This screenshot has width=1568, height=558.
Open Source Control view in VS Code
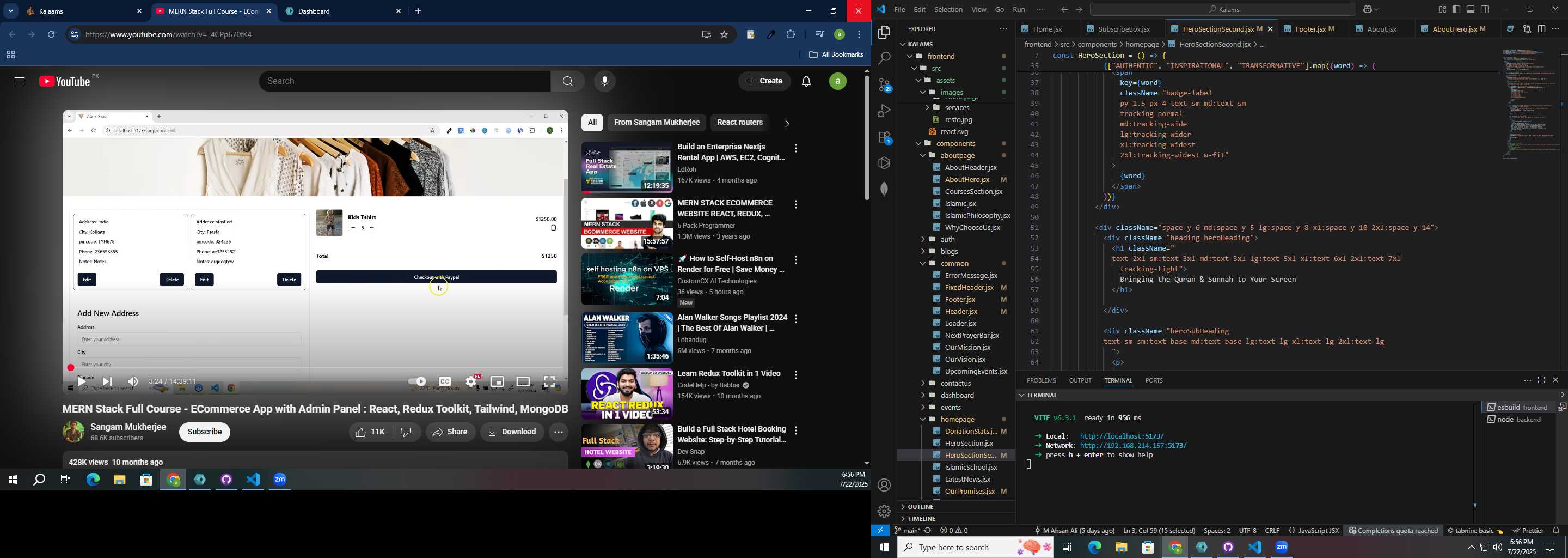tap(884, 84)
